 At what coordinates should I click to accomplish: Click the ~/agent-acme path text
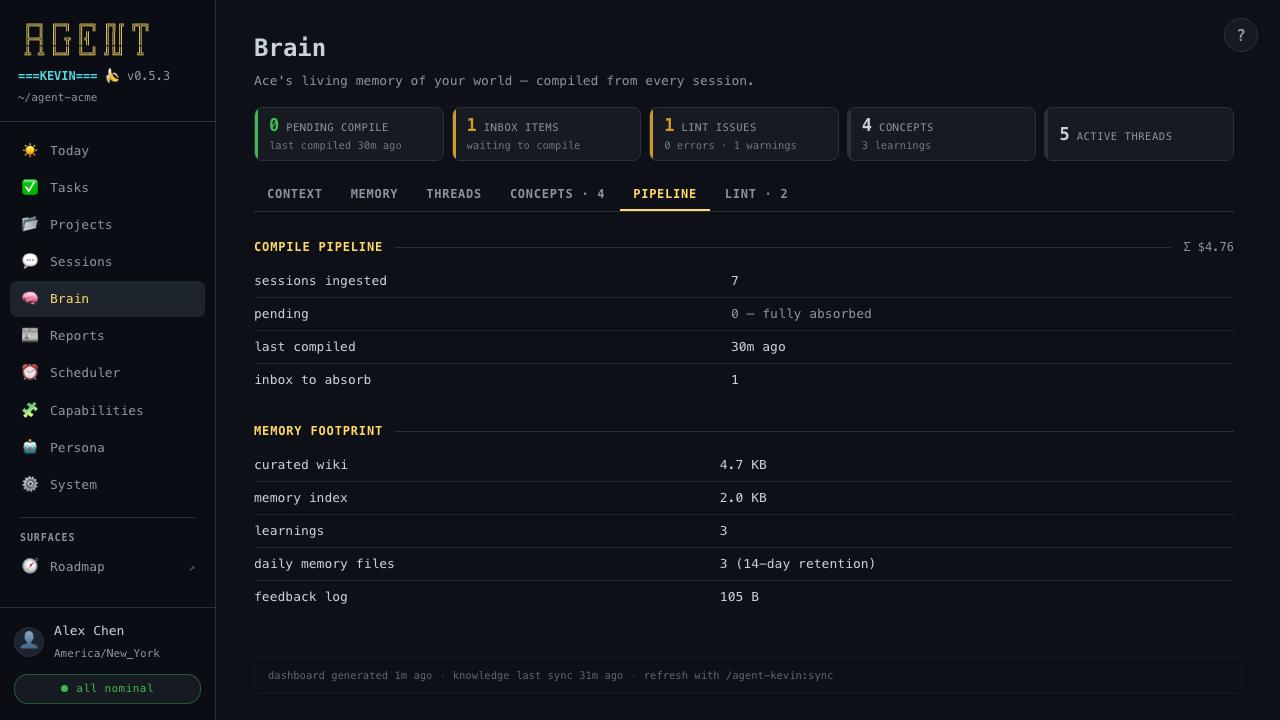[x=57, y=97]
